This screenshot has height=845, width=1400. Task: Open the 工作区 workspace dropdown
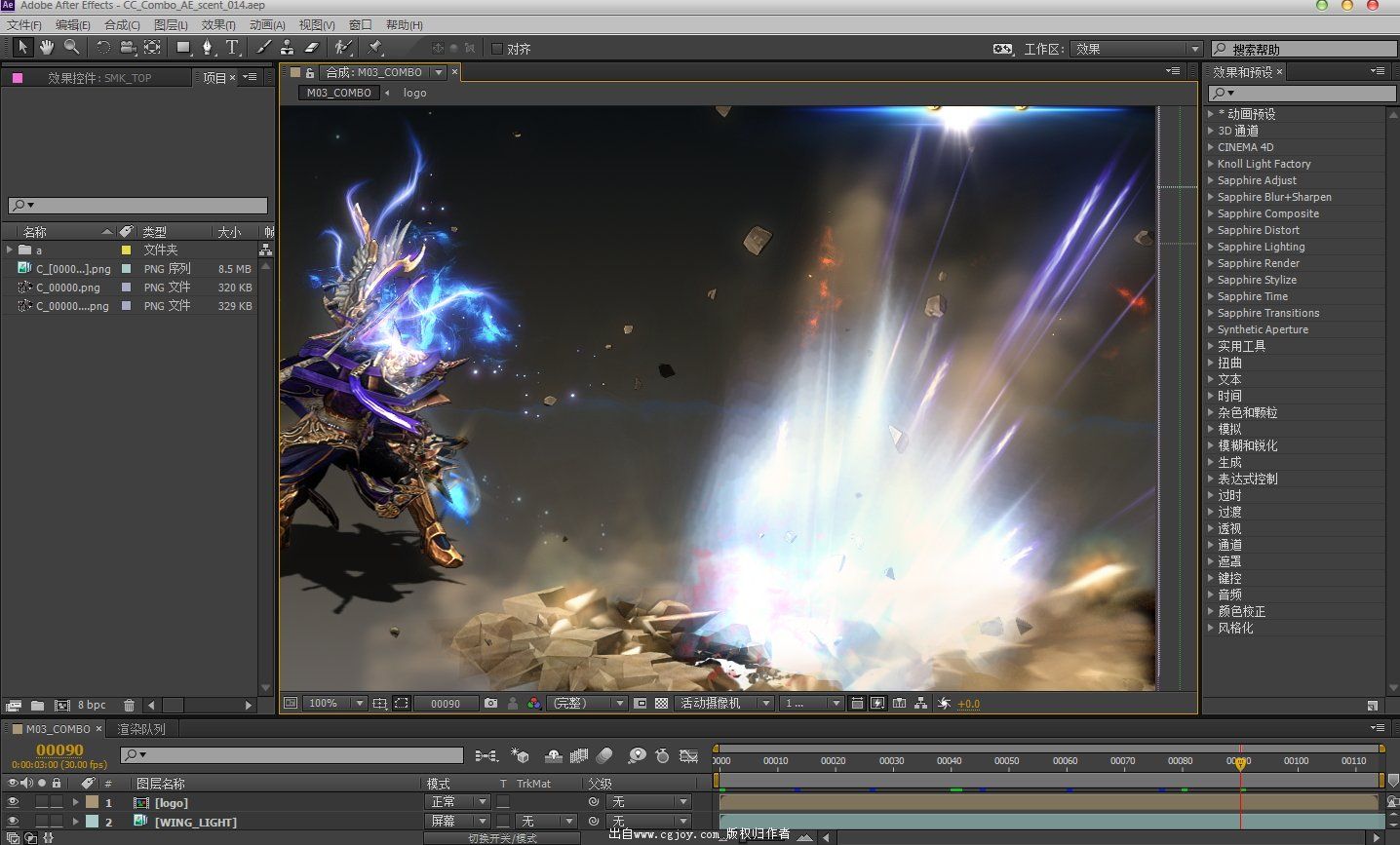click(1137, 49)
